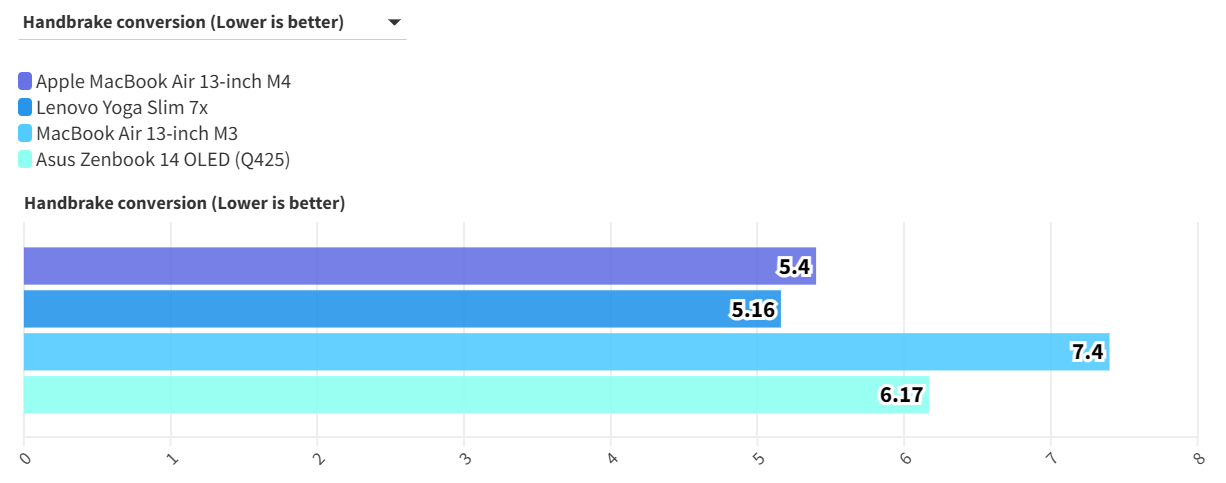
Task: Click the Handbrake conversion dropdown label
Action: pos(183,22)
